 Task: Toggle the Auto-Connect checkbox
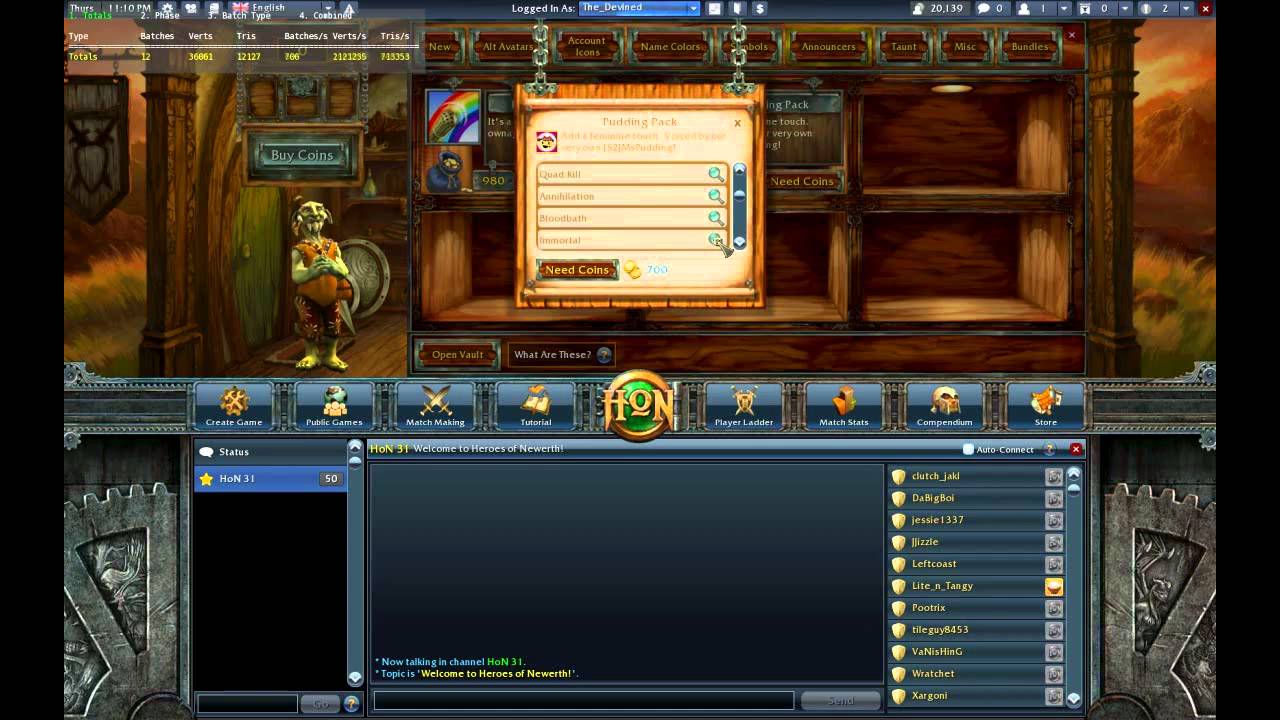click(x=968, y=450)
